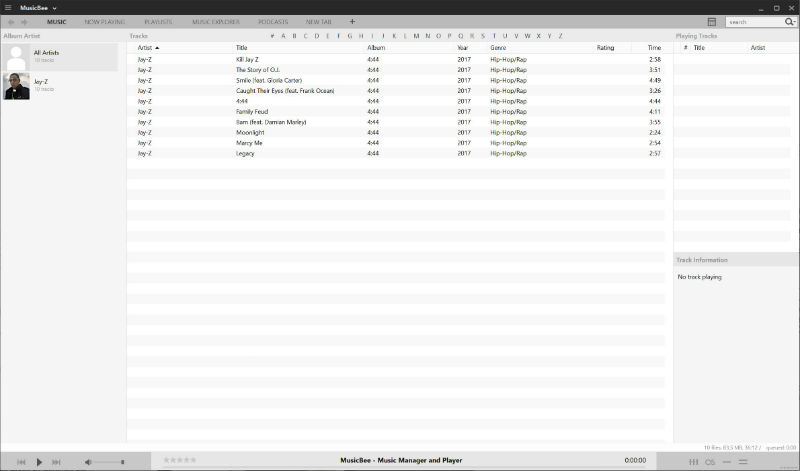Select the track 'Kill Jay Z'

[247, 59]
